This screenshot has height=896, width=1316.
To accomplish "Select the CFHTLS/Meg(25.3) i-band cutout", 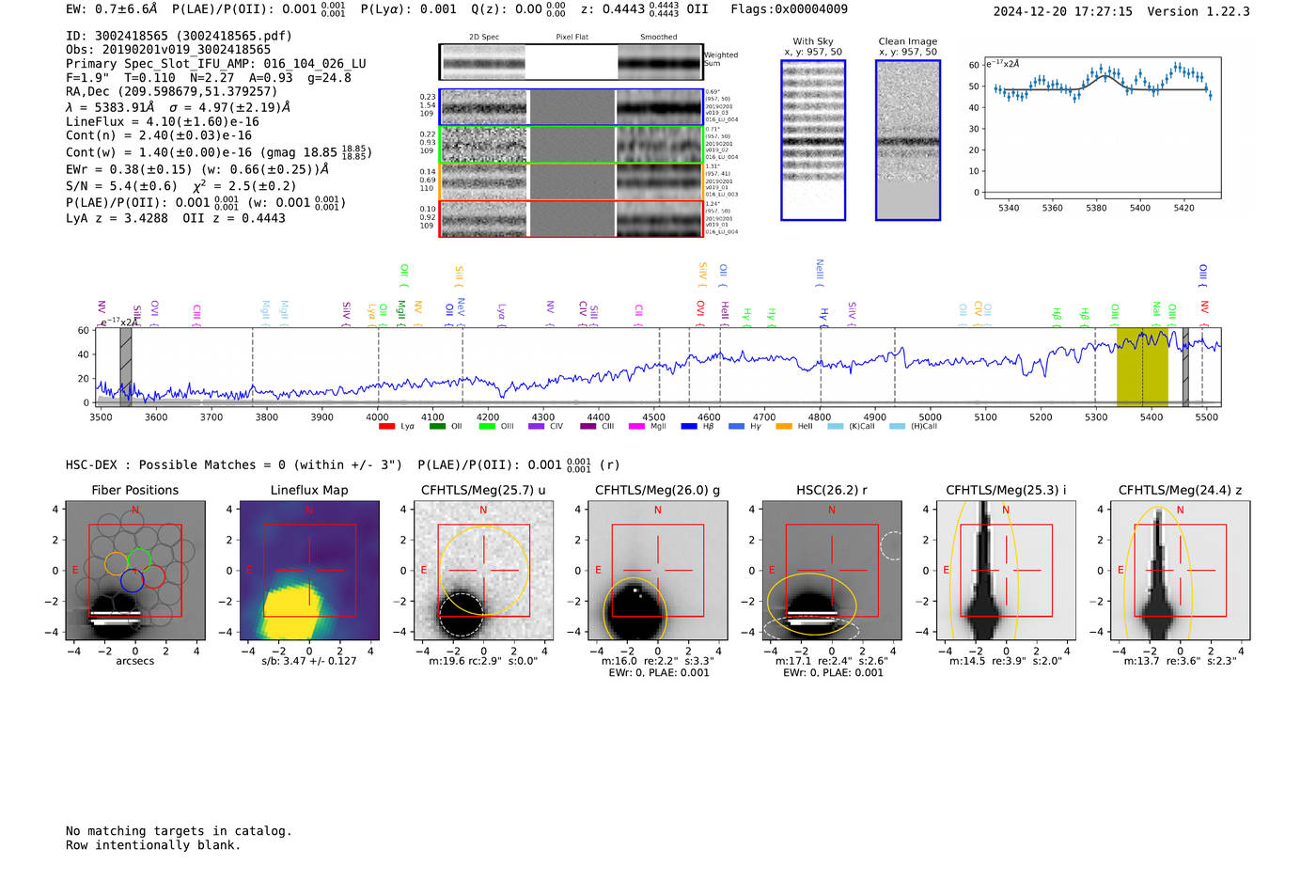I will coord(1006,571).
